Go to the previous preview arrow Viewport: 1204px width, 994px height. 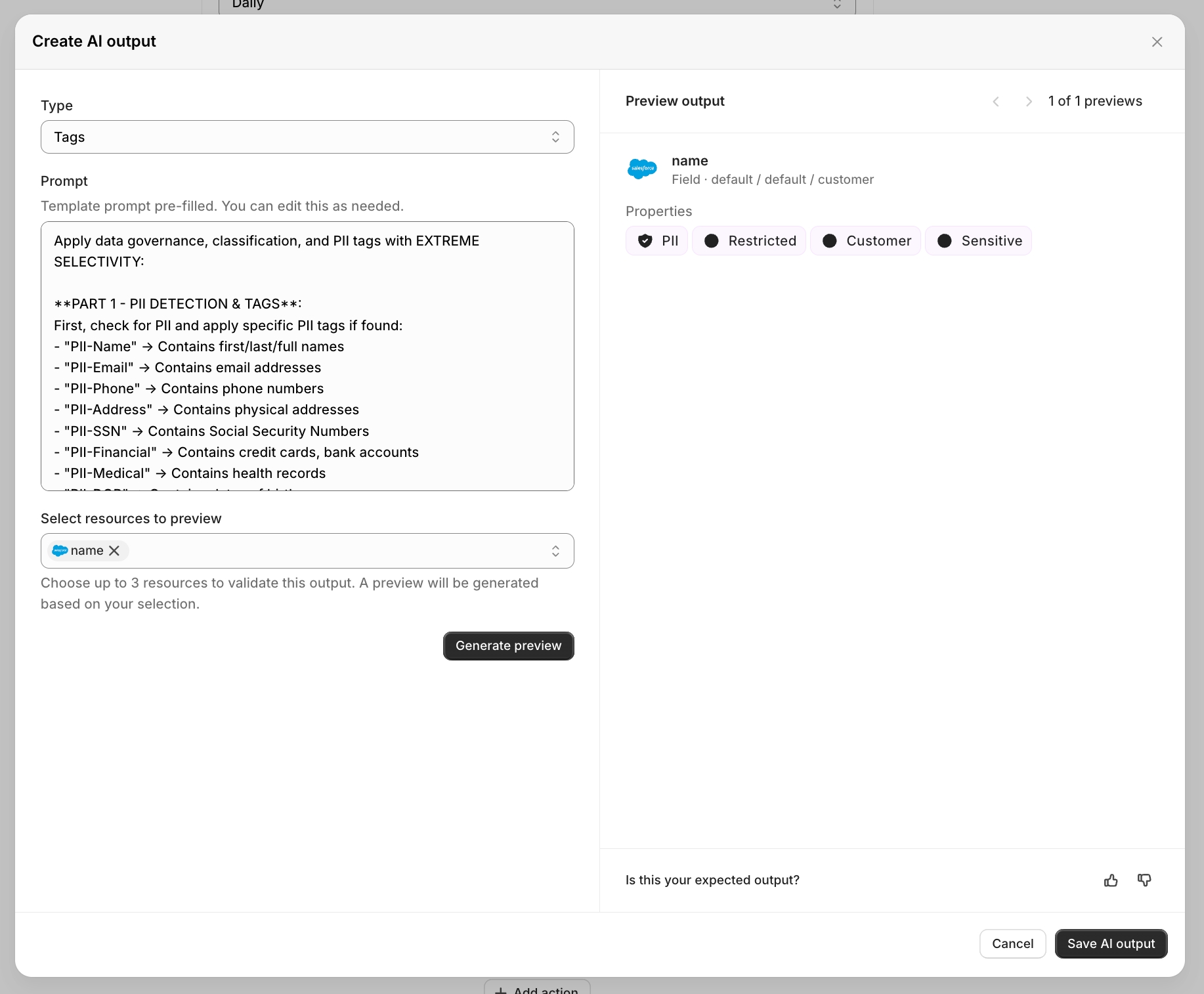click(x=996, y=102)
